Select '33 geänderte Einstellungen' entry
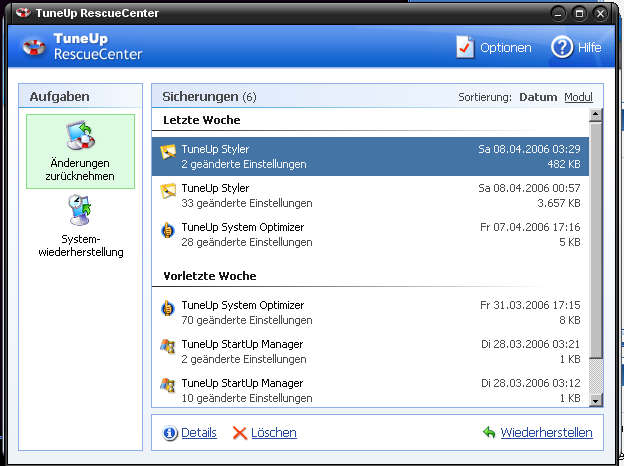Viewport: 624px width, 466px height. (x=247, y=203)
